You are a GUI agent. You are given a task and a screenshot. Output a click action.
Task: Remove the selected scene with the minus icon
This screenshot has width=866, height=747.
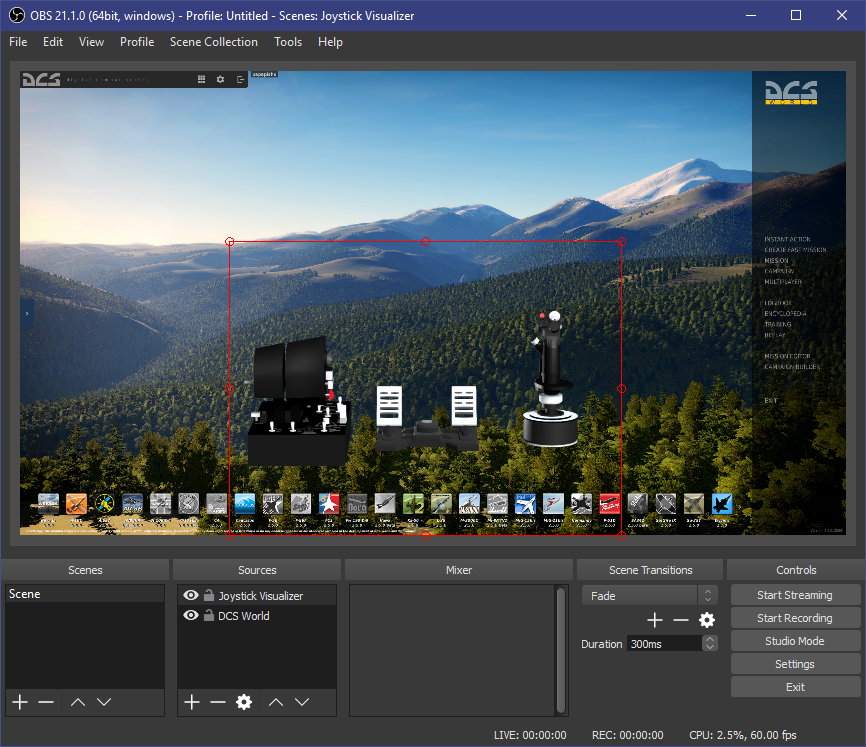pos(46,702)
